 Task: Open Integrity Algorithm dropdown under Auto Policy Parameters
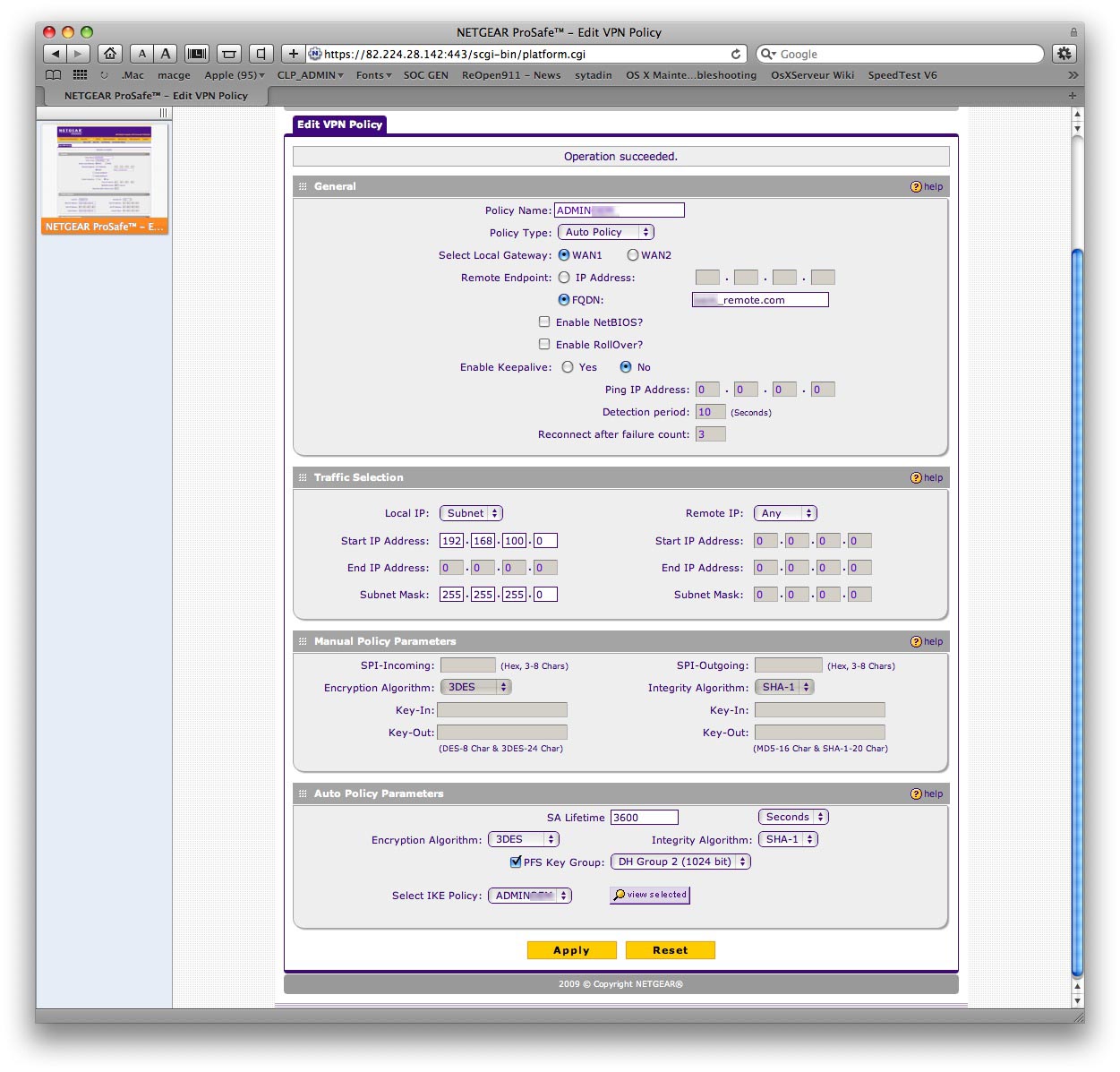click(x=788, y=839)
